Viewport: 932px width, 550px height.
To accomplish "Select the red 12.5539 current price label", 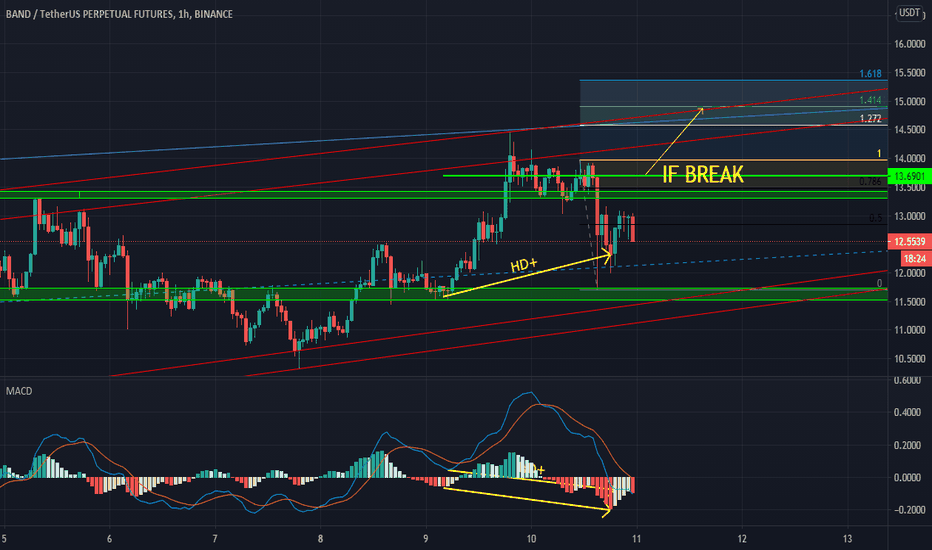I will pyautogui.click(x=909, y=241).
